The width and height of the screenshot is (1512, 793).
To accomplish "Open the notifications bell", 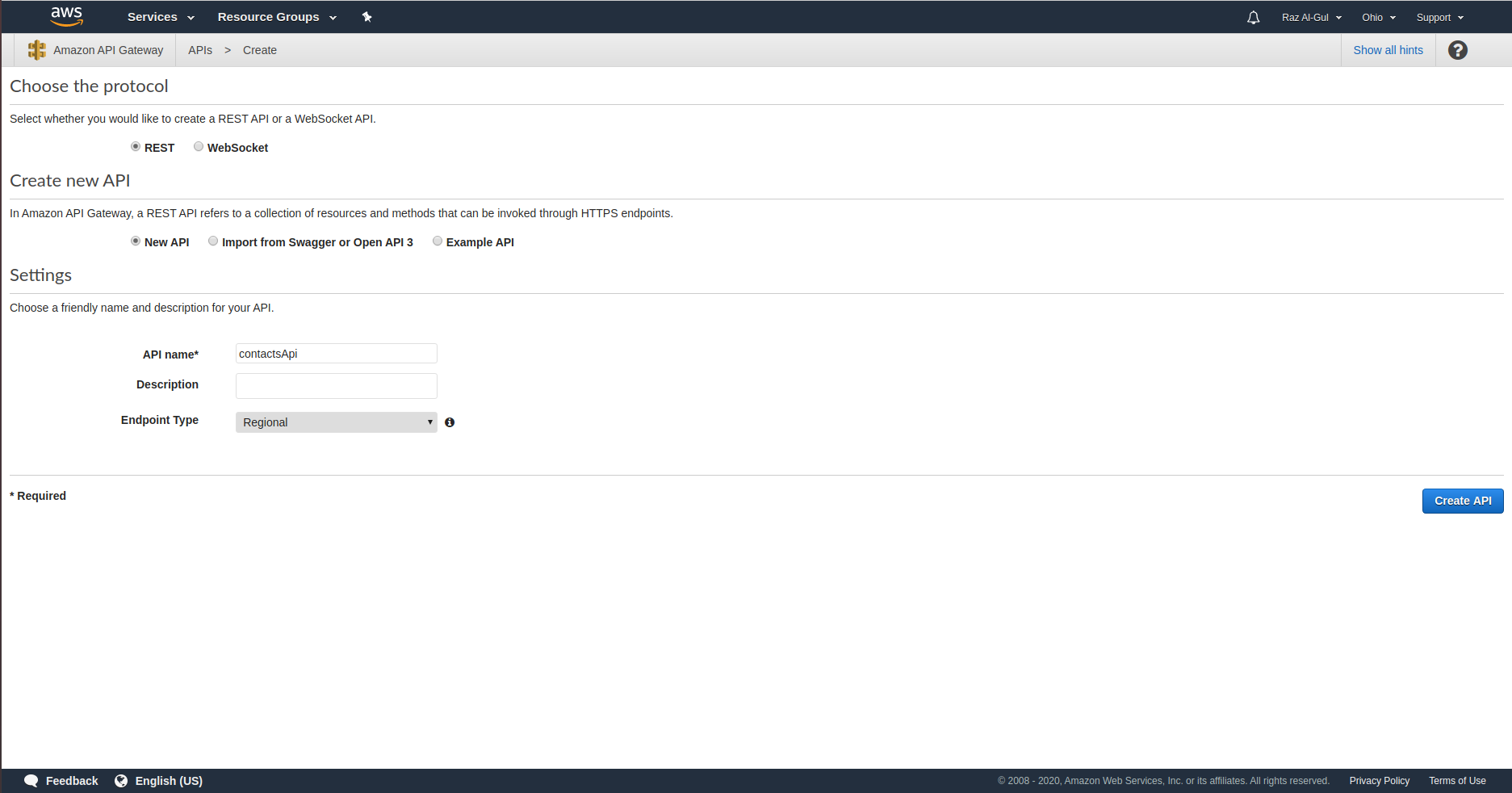I will (1252, 16).
